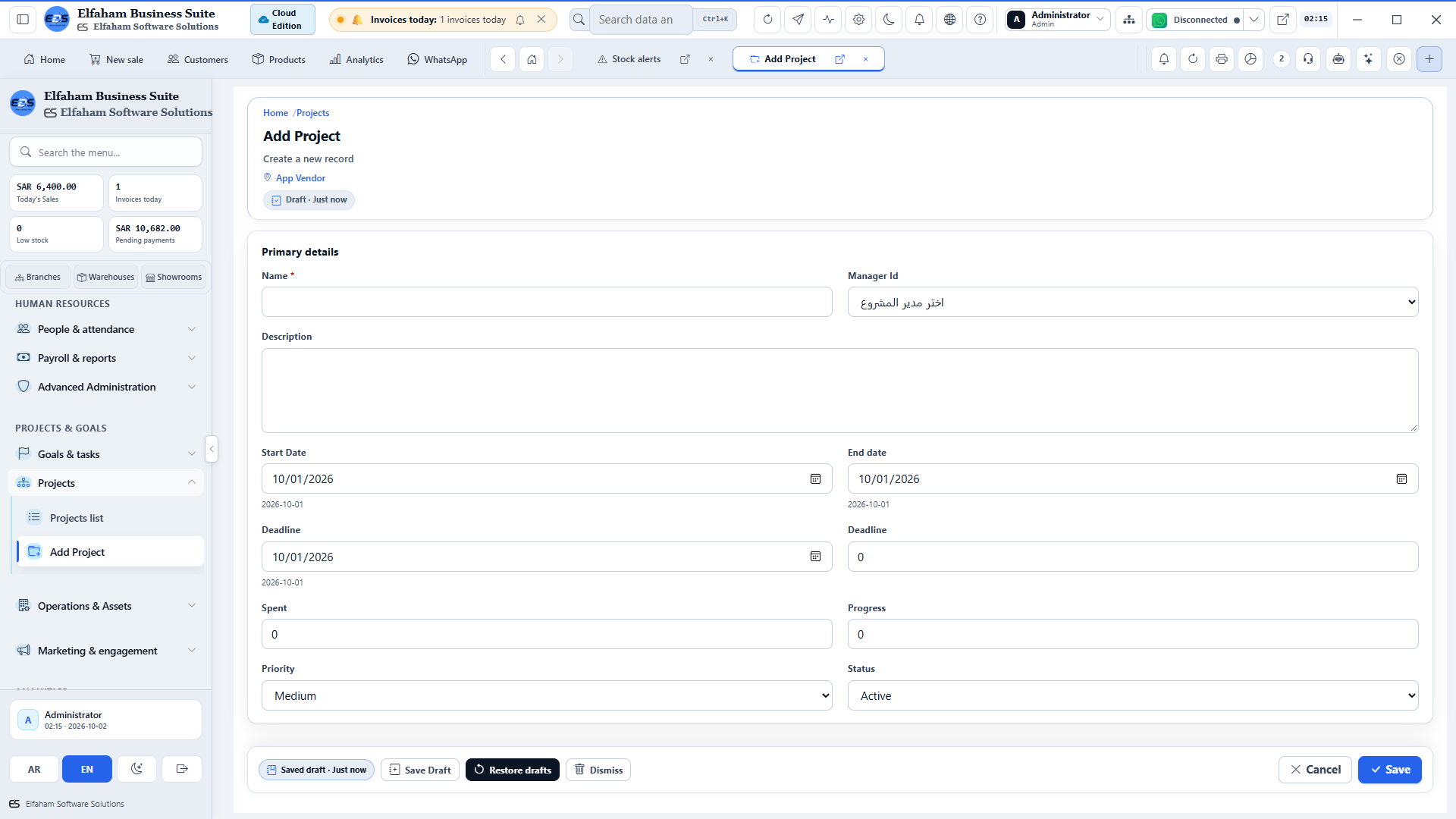Open the activity pulse icon
This screenshot has width=1456, height=819.
click(x=828, y=20)
